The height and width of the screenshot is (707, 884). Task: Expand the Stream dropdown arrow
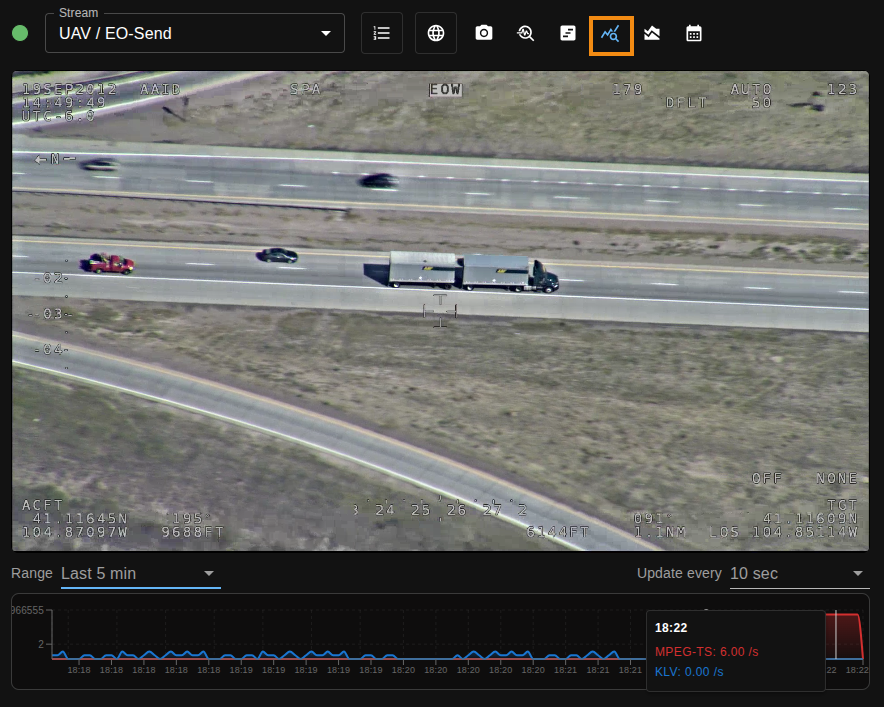click(x=325, y=33)
